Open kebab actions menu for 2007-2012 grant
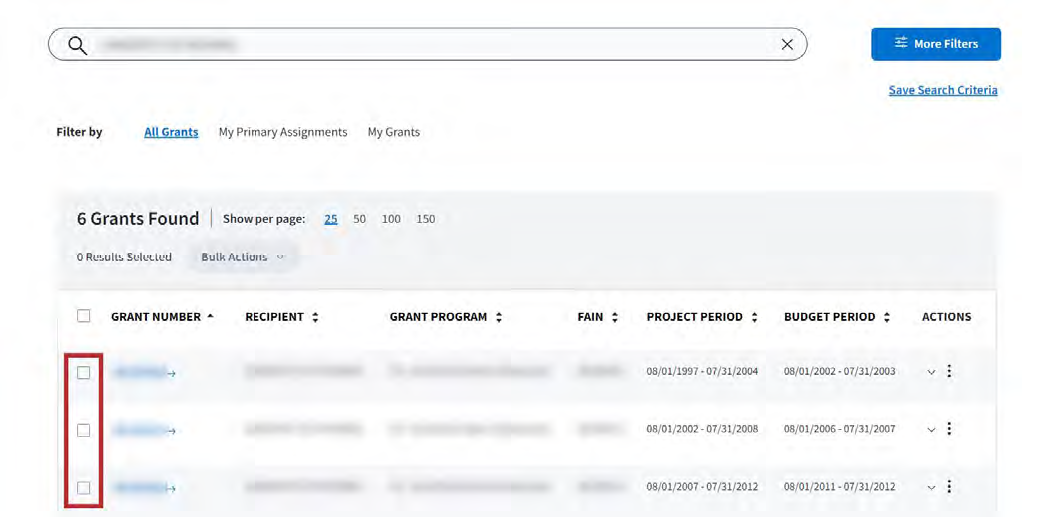The height and width of the screenshot is (517, 1050). [949, 487]
